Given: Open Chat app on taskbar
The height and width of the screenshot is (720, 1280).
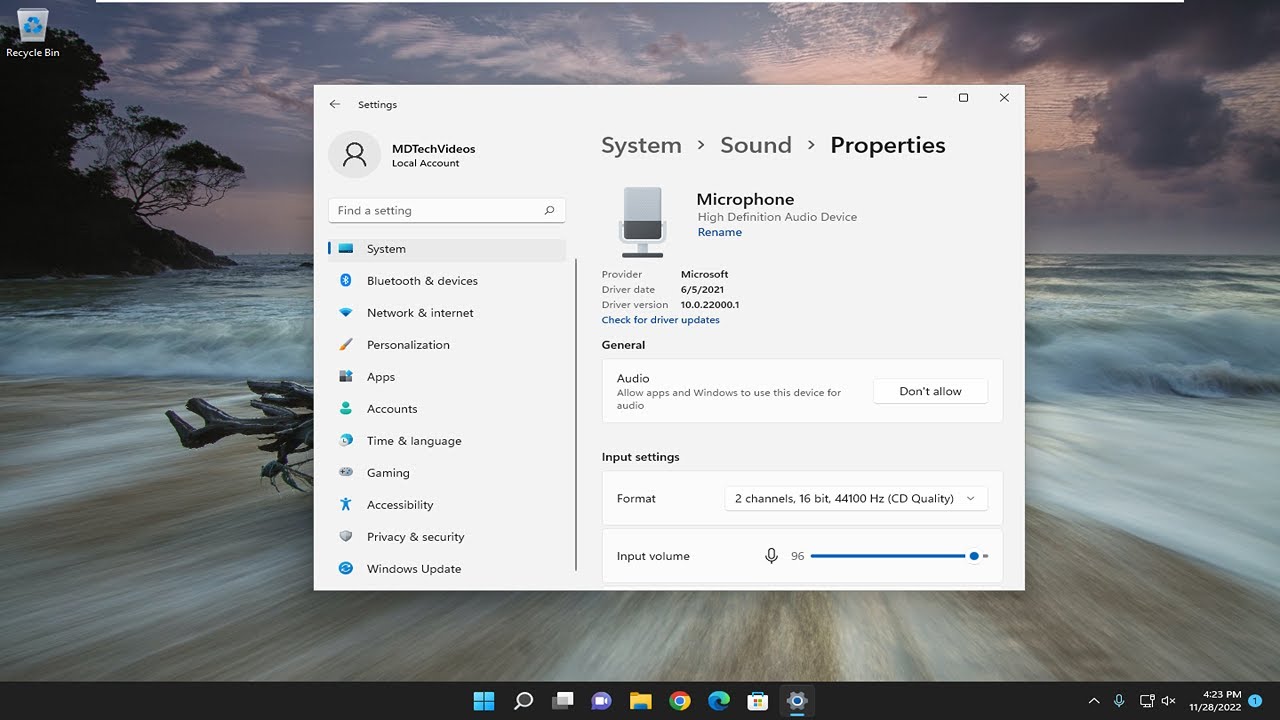Looking at the screenshot, I should click(x=601, y=701).
